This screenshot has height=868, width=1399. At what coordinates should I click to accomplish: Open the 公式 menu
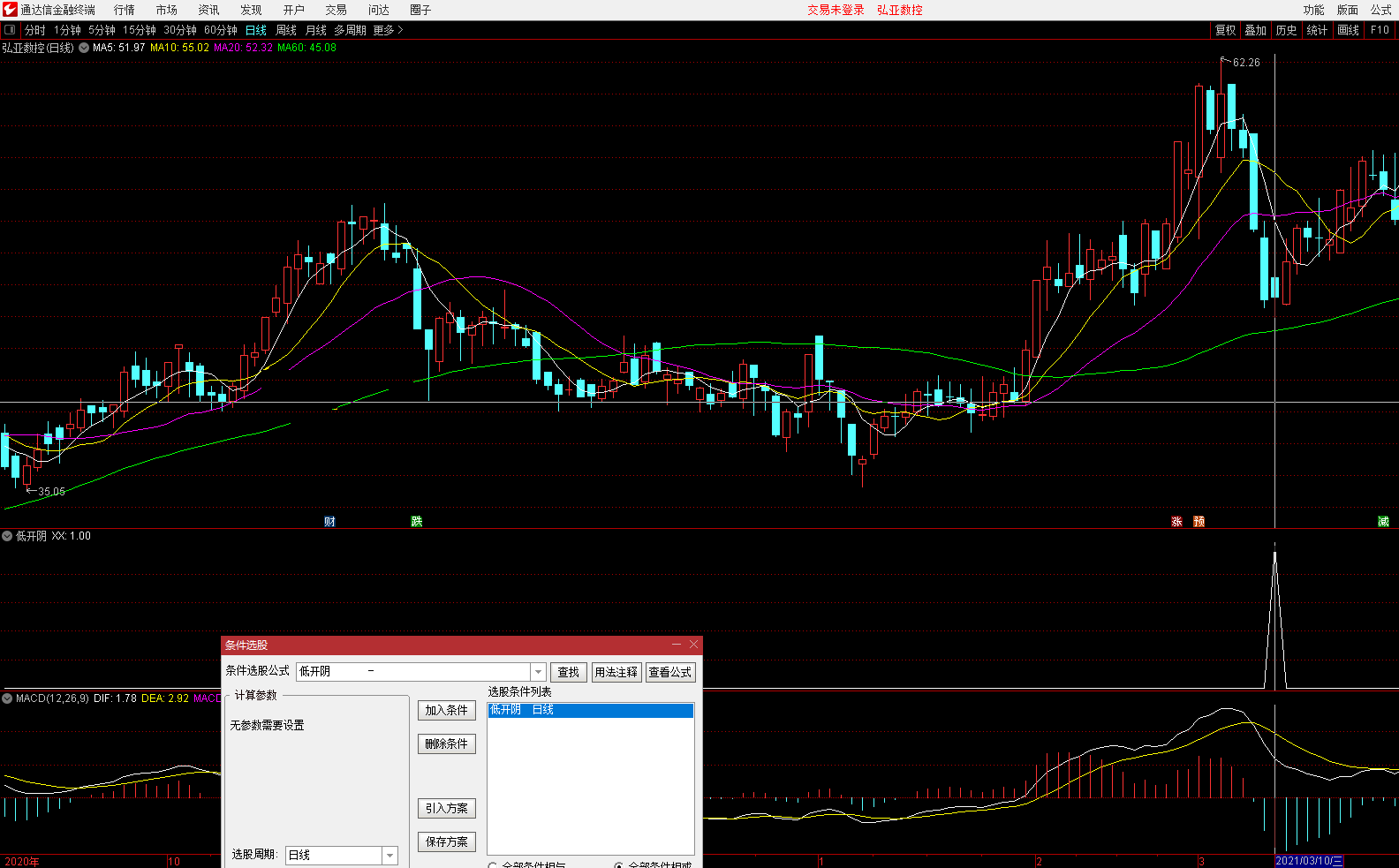tap(1381, 10)
